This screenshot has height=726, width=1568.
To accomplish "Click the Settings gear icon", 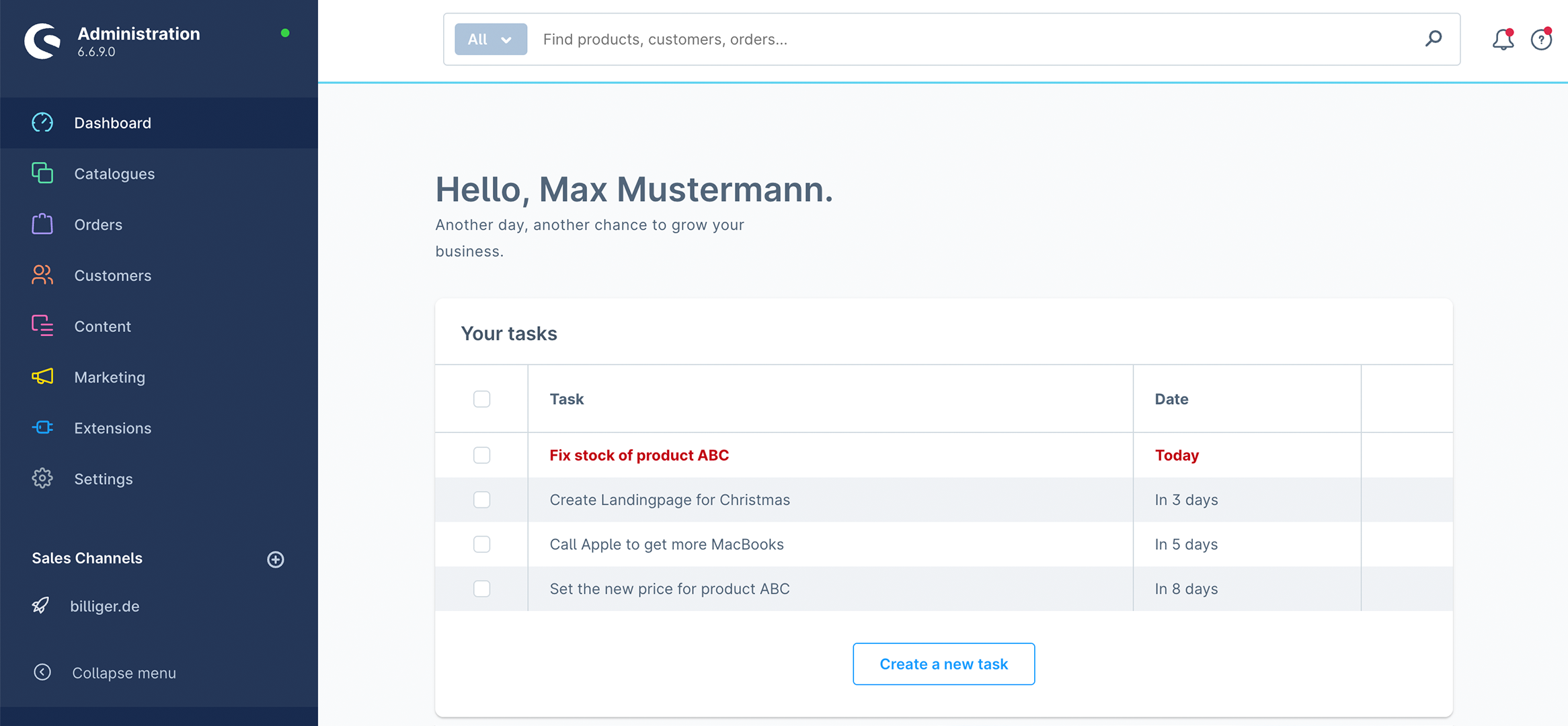I will point(42,478).
